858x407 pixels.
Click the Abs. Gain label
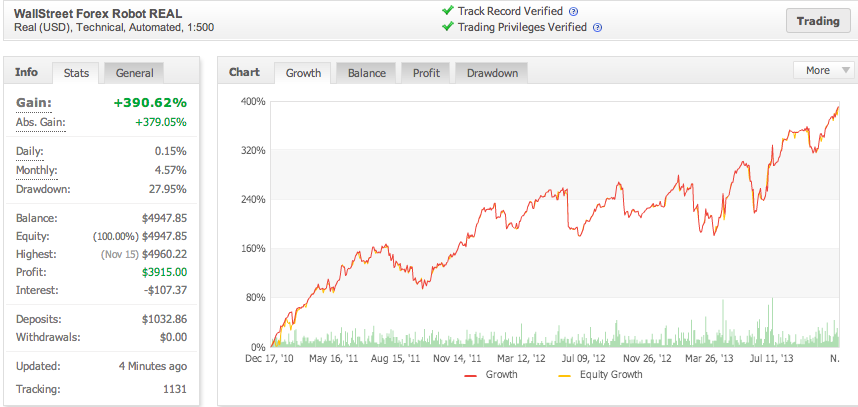40,123
